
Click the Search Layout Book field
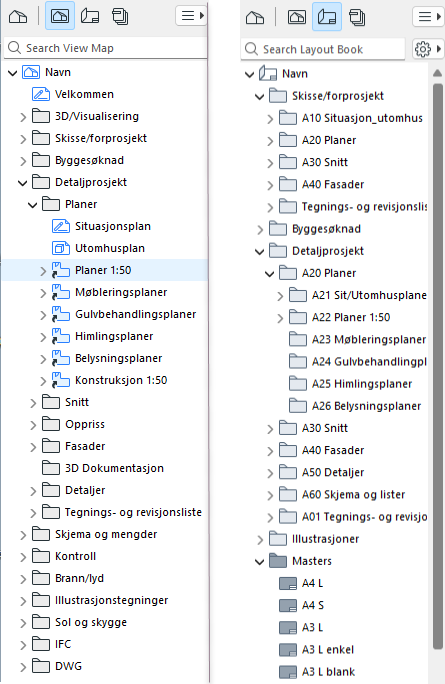point(323,49)
